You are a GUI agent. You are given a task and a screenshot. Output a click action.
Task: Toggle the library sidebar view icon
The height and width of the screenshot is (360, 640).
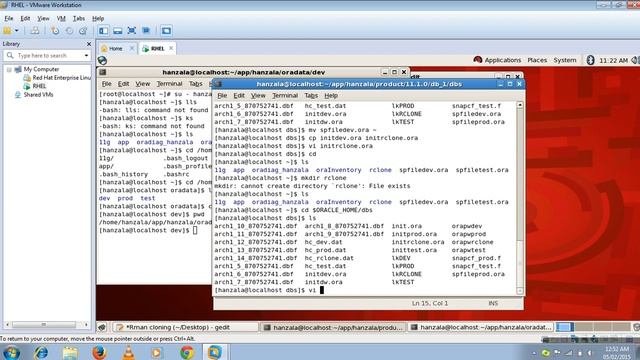coord(104,31)
